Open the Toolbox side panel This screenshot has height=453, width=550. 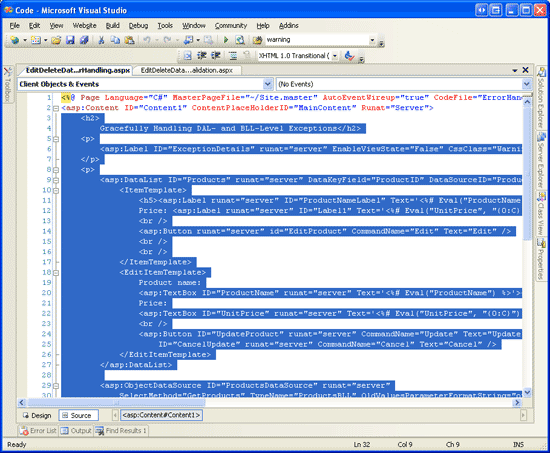(8, 84)
